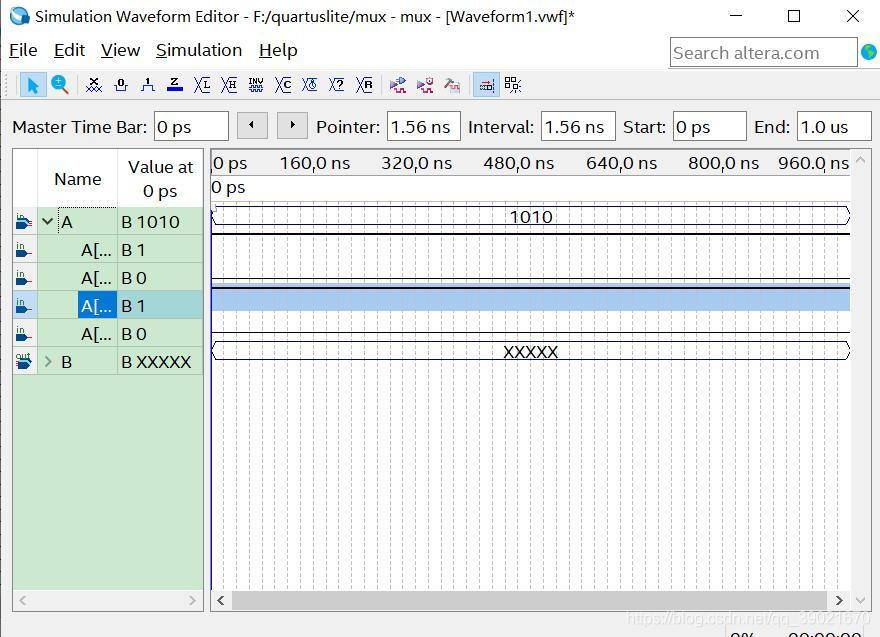The height and width of the screenshot is (637, 880).
Task: Toggle Snap to Transition button
Action: pos(512,85)
